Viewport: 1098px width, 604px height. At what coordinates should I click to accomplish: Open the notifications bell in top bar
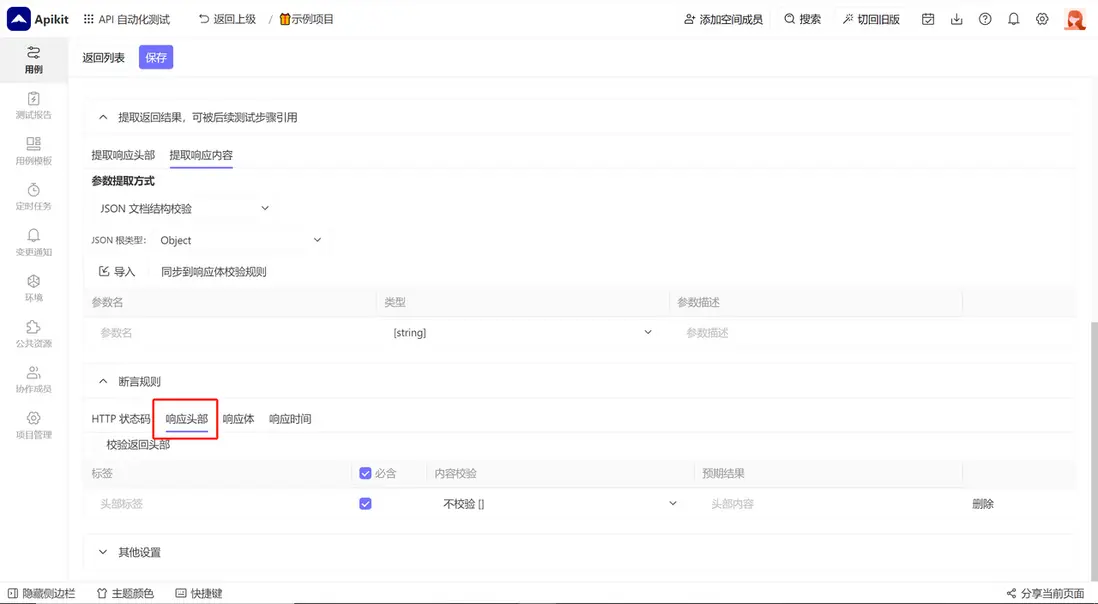(x=1013, y=19)
